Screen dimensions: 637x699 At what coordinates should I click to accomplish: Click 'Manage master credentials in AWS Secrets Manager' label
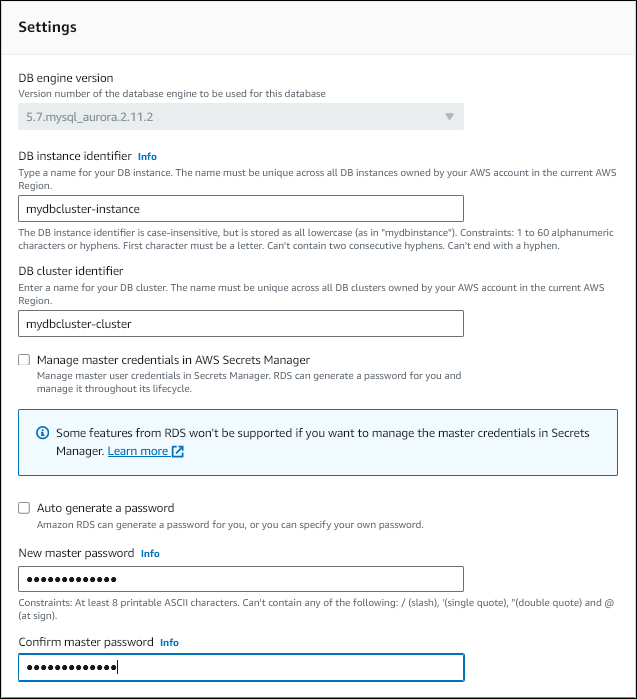click(173, 360)
